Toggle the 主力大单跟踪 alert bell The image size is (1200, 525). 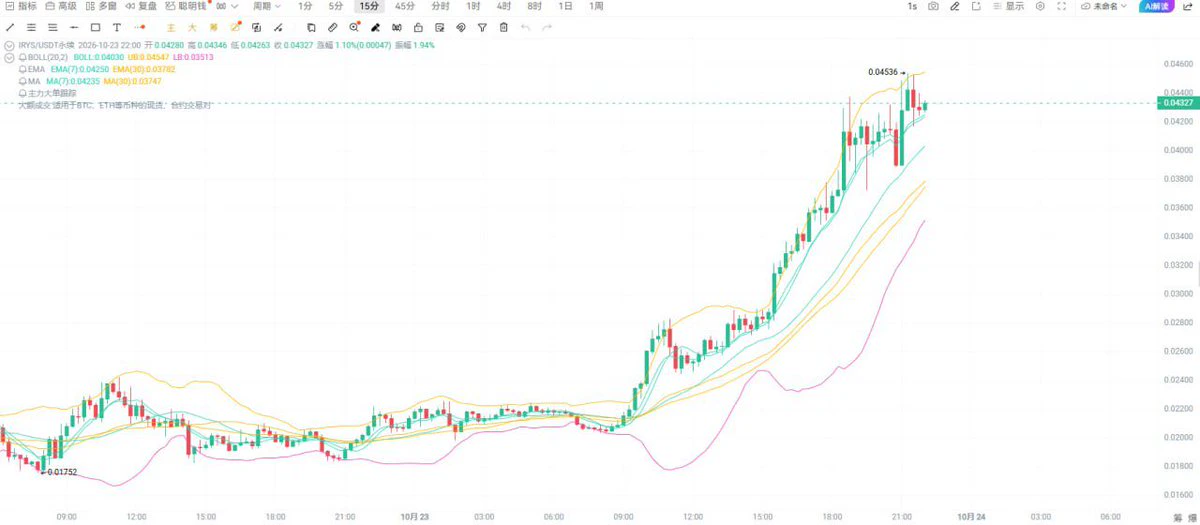click(23, 92)
